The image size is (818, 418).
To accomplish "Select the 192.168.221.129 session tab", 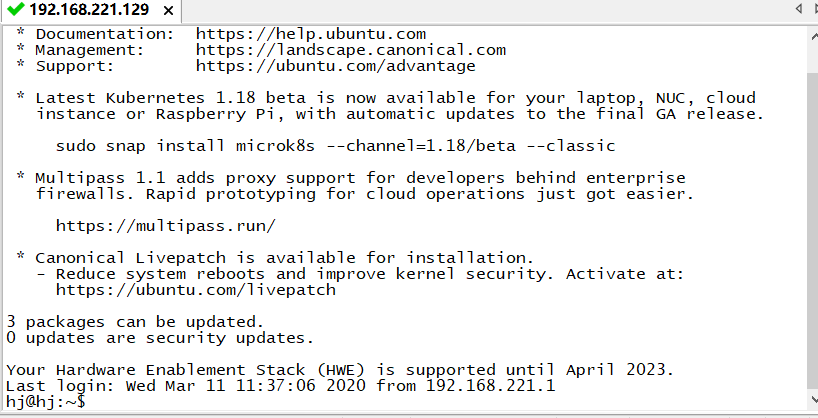I will point(88,11).
